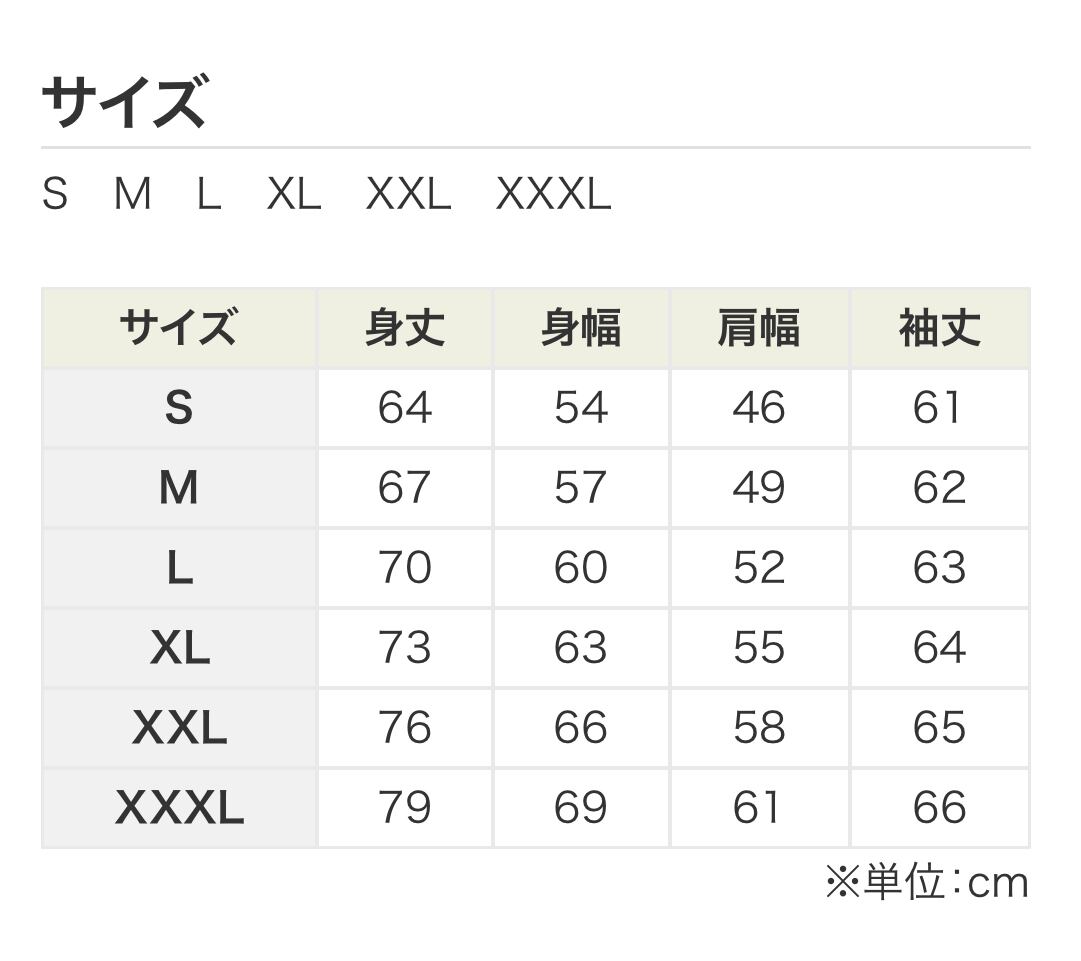The height and width of the screenshot is (961, 1081).
Task: Click the 袖丈 column header
Action: 939,328
